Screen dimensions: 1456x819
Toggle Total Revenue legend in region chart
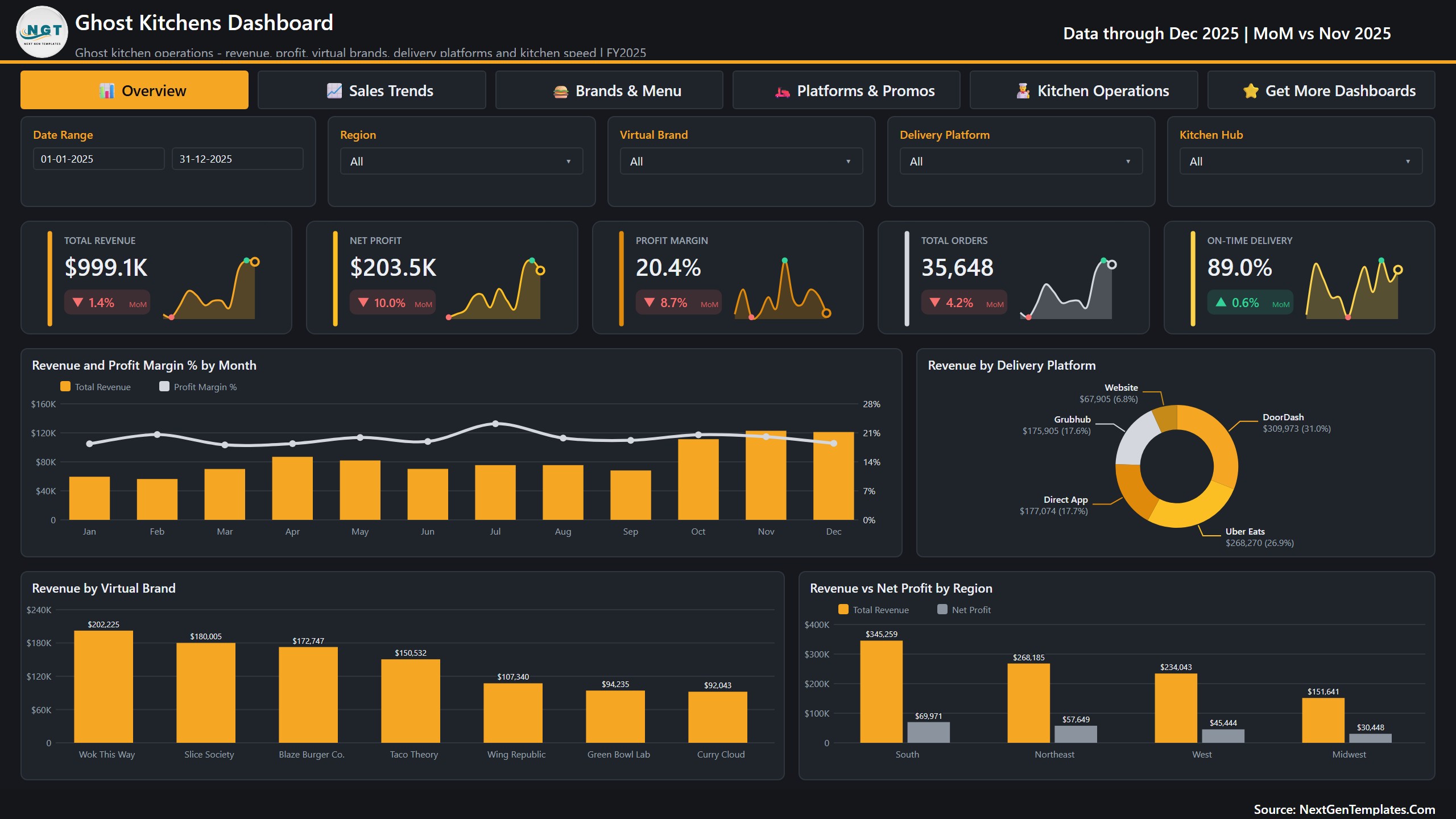coord(874,610)
